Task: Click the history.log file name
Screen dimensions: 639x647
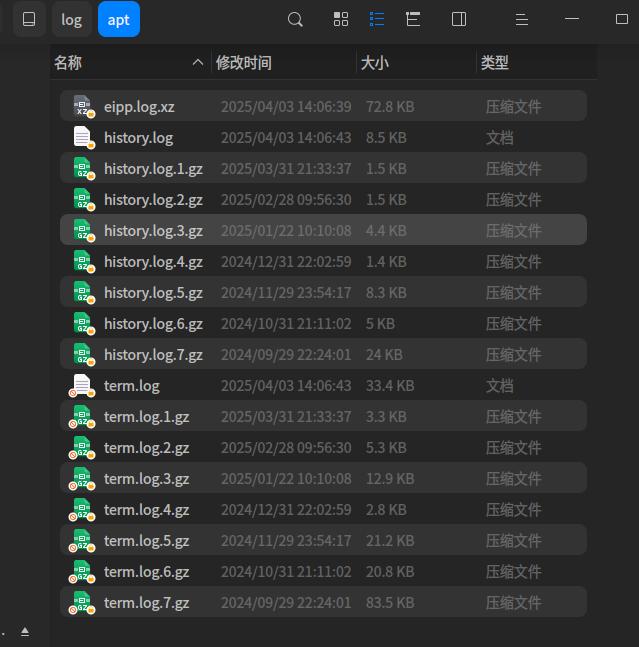Action: [x=139, y=138]
